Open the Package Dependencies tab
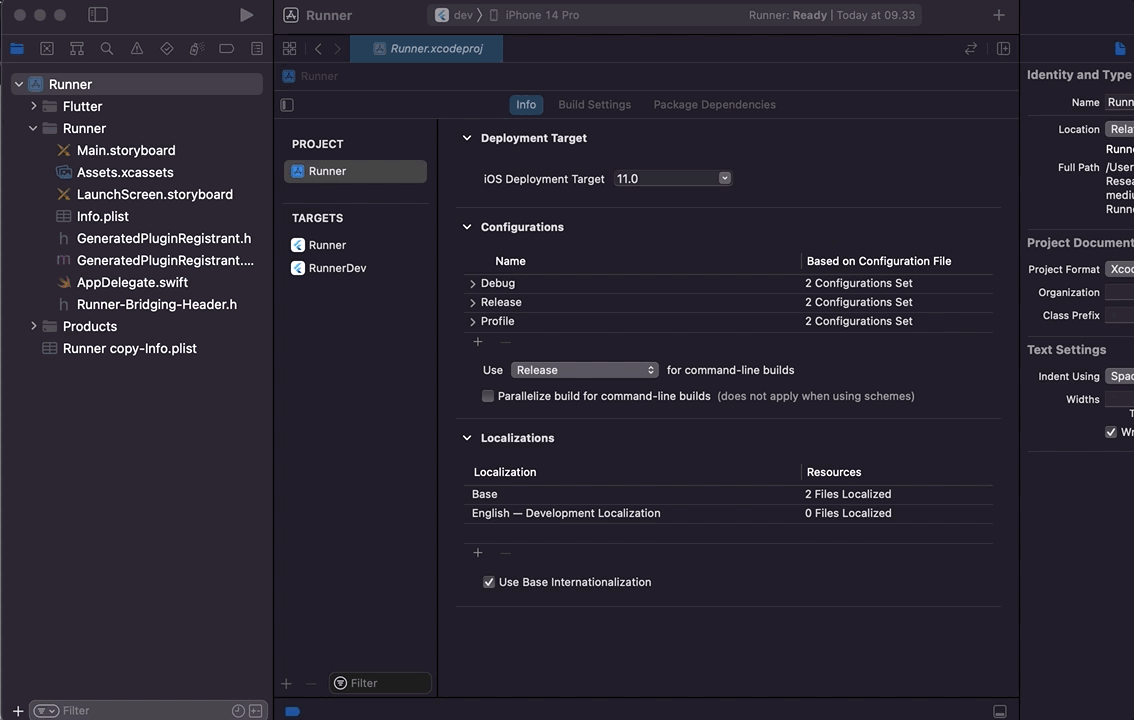This screenshot has height=720, width=1134. pos(714,104)
